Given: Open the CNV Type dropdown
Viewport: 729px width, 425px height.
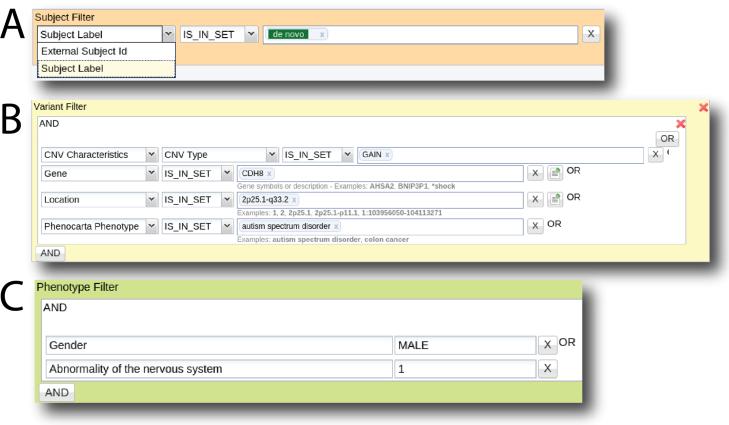Looking at the screenshot, I should tap(271, 155).
